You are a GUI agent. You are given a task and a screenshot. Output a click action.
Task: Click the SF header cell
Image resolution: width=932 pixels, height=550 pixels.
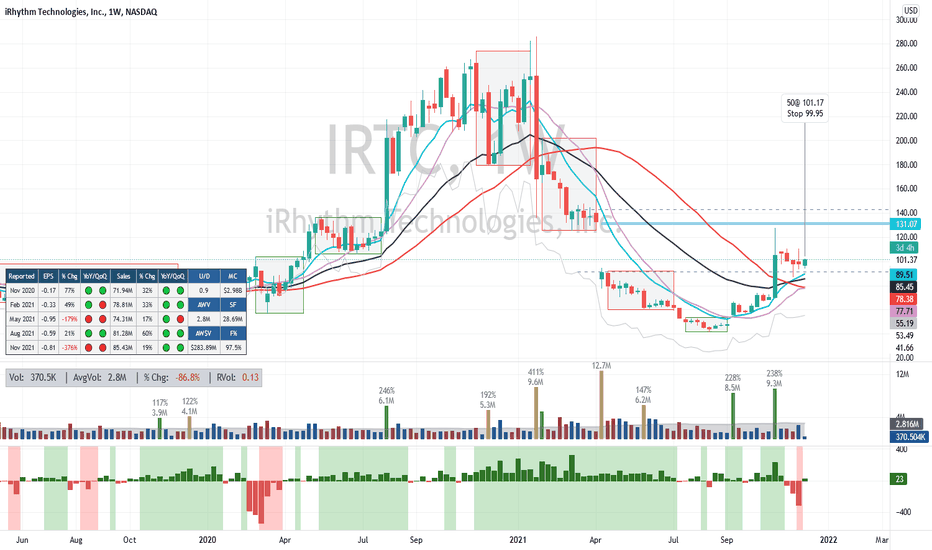pos(233,304)
